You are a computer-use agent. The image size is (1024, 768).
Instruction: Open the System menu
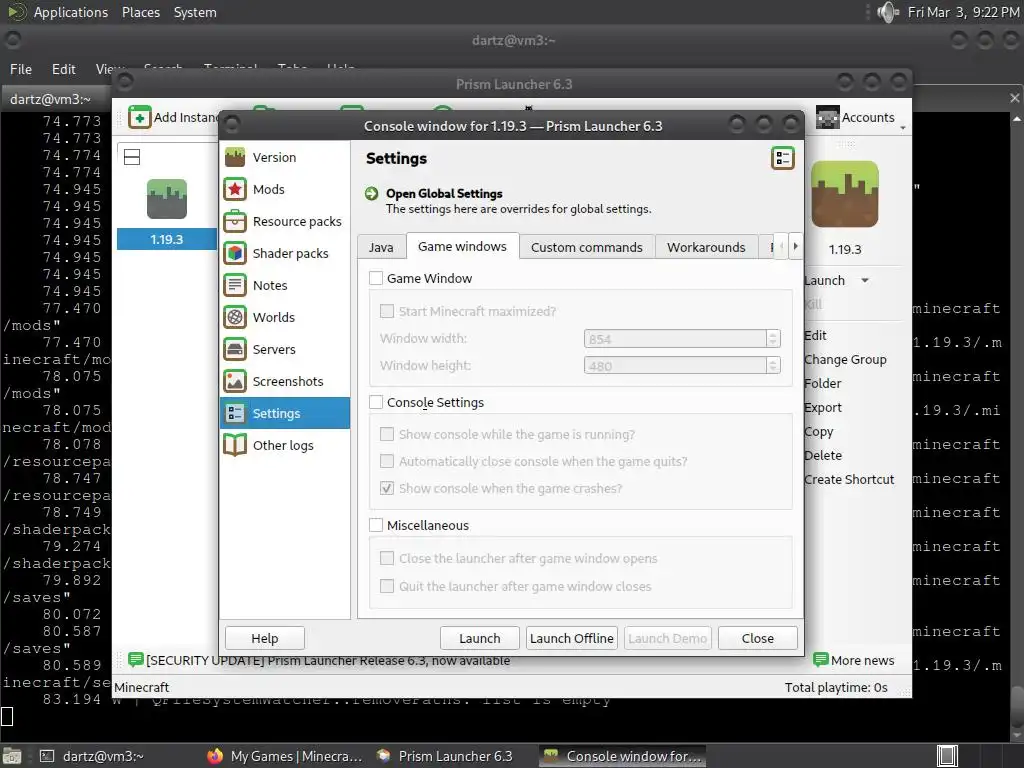tap(195, 12)
